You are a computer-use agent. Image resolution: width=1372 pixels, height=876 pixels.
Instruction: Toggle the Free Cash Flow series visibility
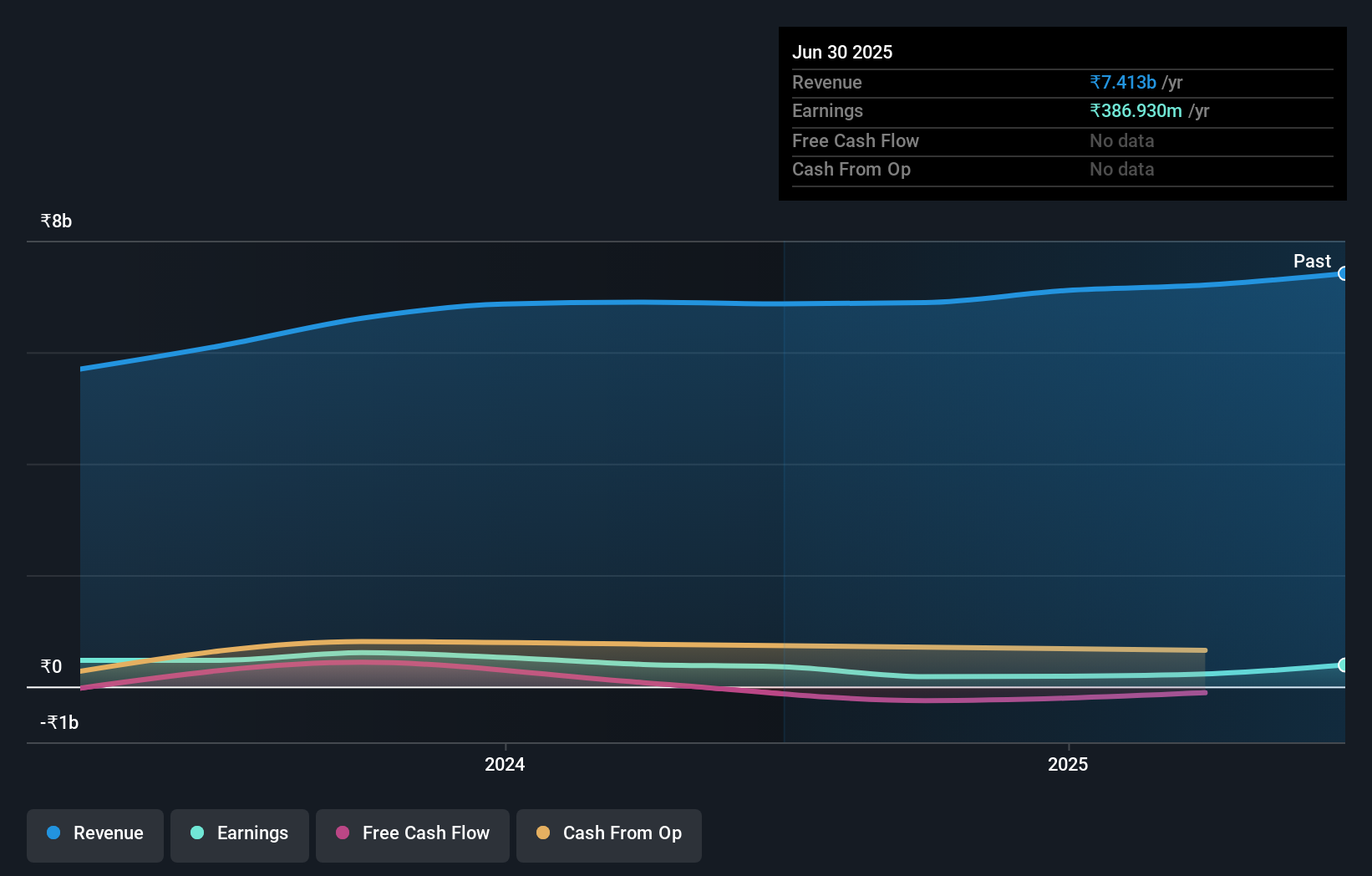pos(412,835)
